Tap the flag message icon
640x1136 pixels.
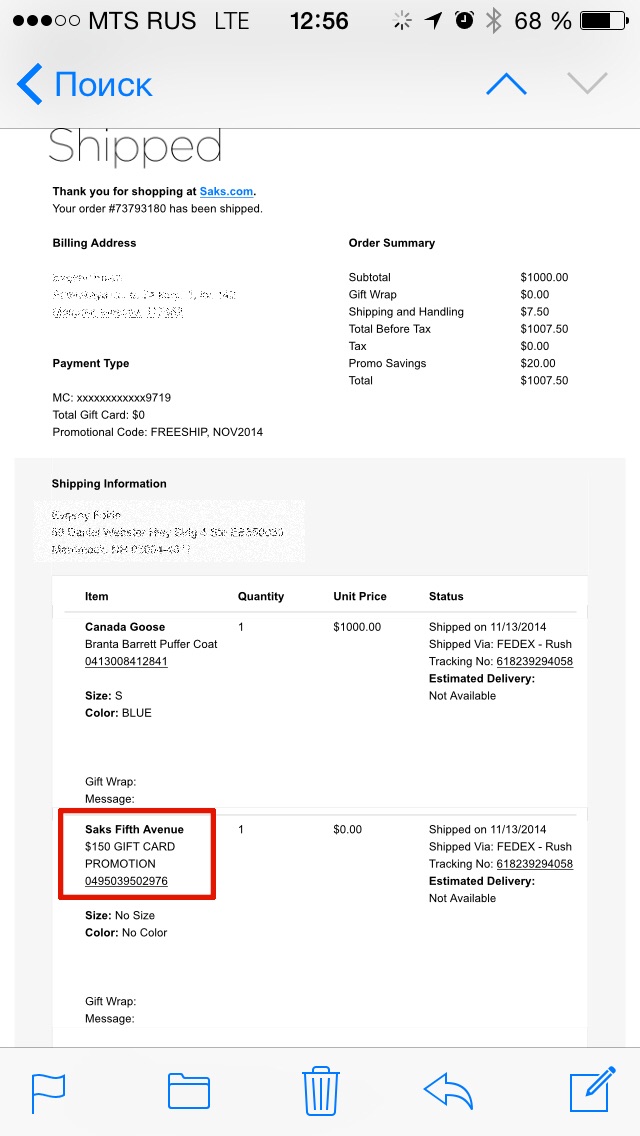(x=48, y=1091)
